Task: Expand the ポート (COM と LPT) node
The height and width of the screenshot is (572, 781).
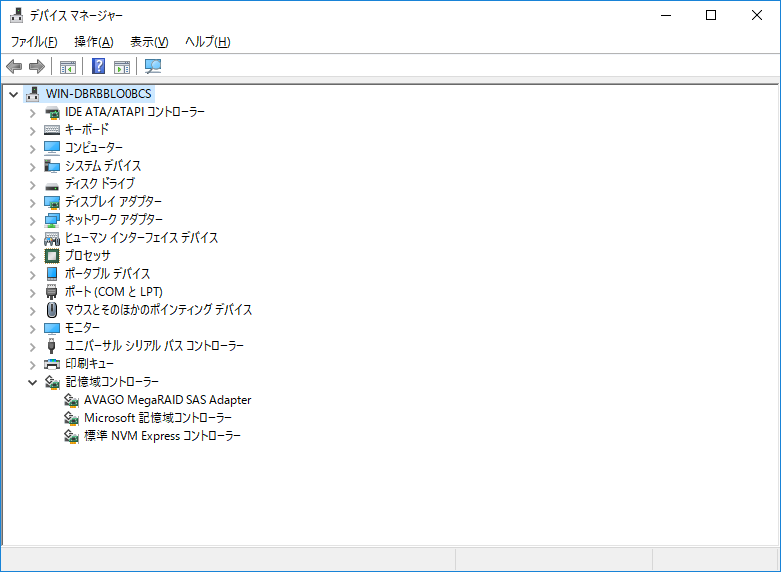Action: tap(32, 293)
